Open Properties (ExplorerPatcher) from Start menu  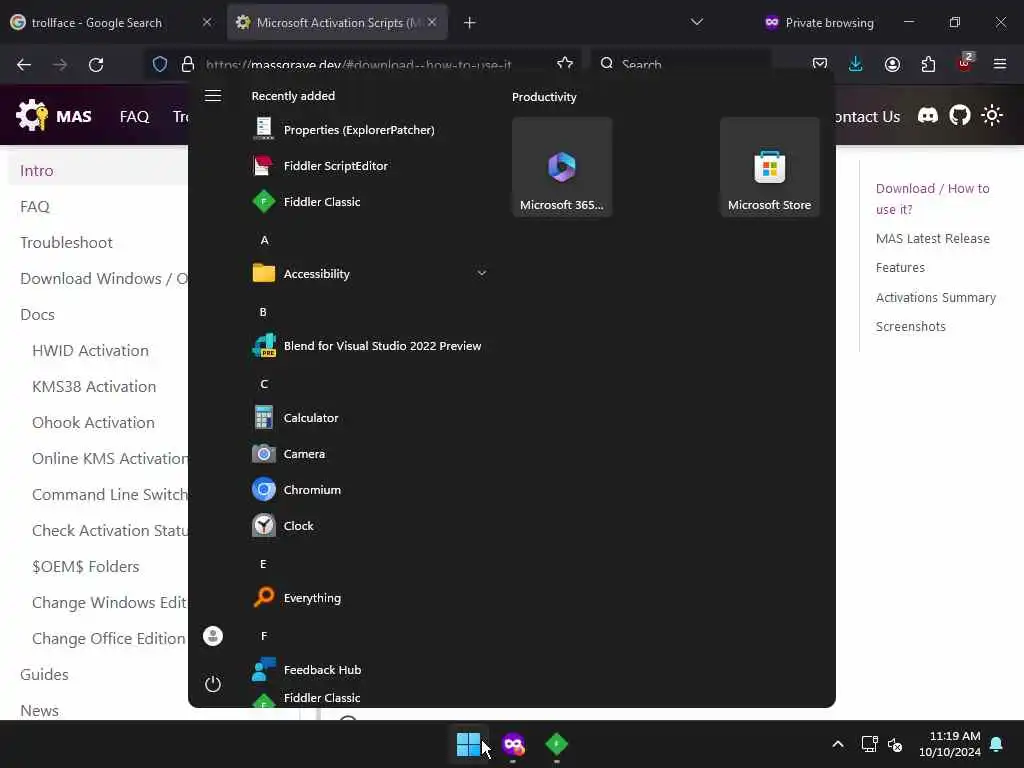tap(369, 129)
